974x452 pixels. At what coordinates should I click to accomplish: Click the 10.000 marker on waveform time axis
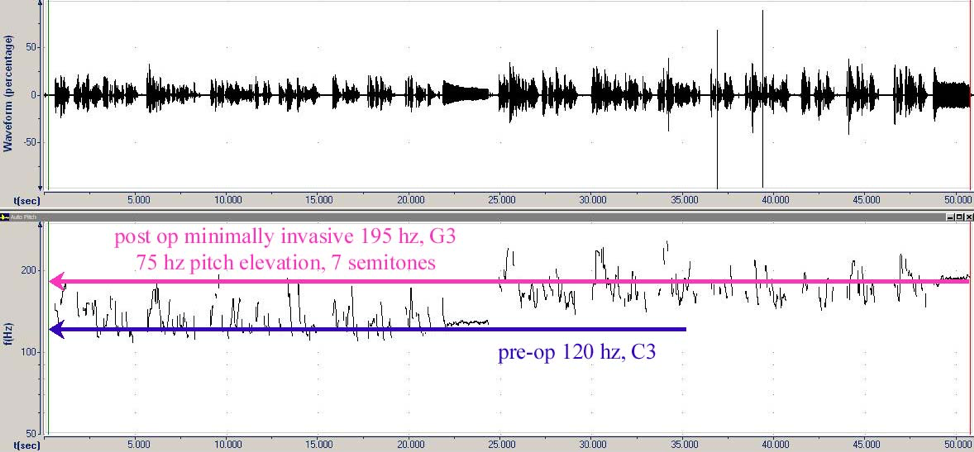click(228, 199)
